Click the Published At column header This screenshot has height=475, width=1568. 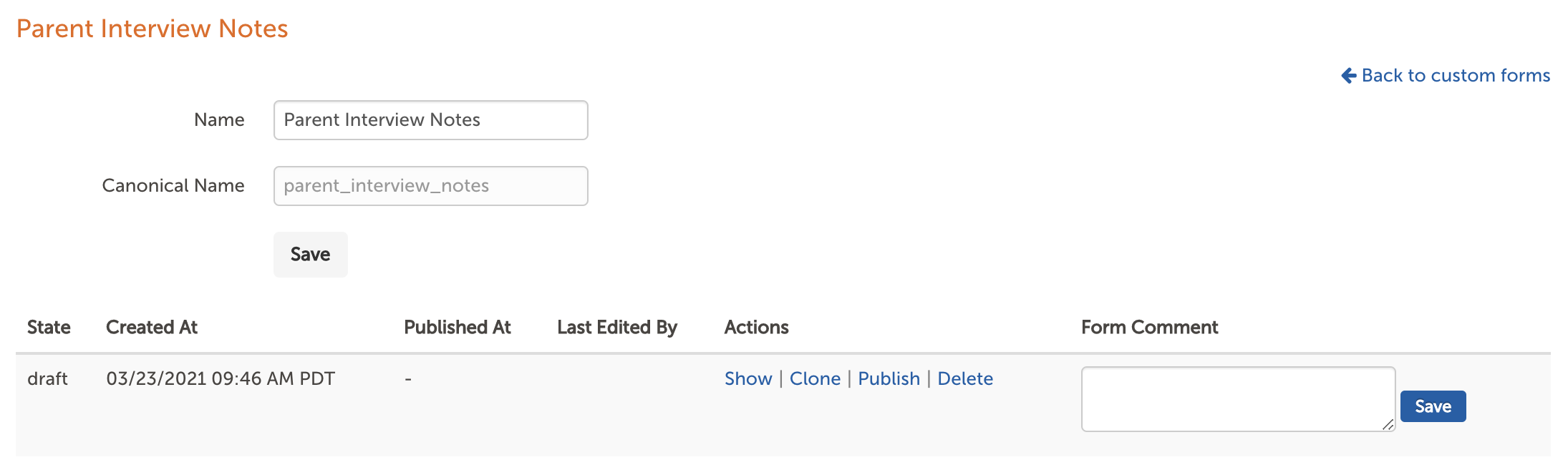(458, 327)
